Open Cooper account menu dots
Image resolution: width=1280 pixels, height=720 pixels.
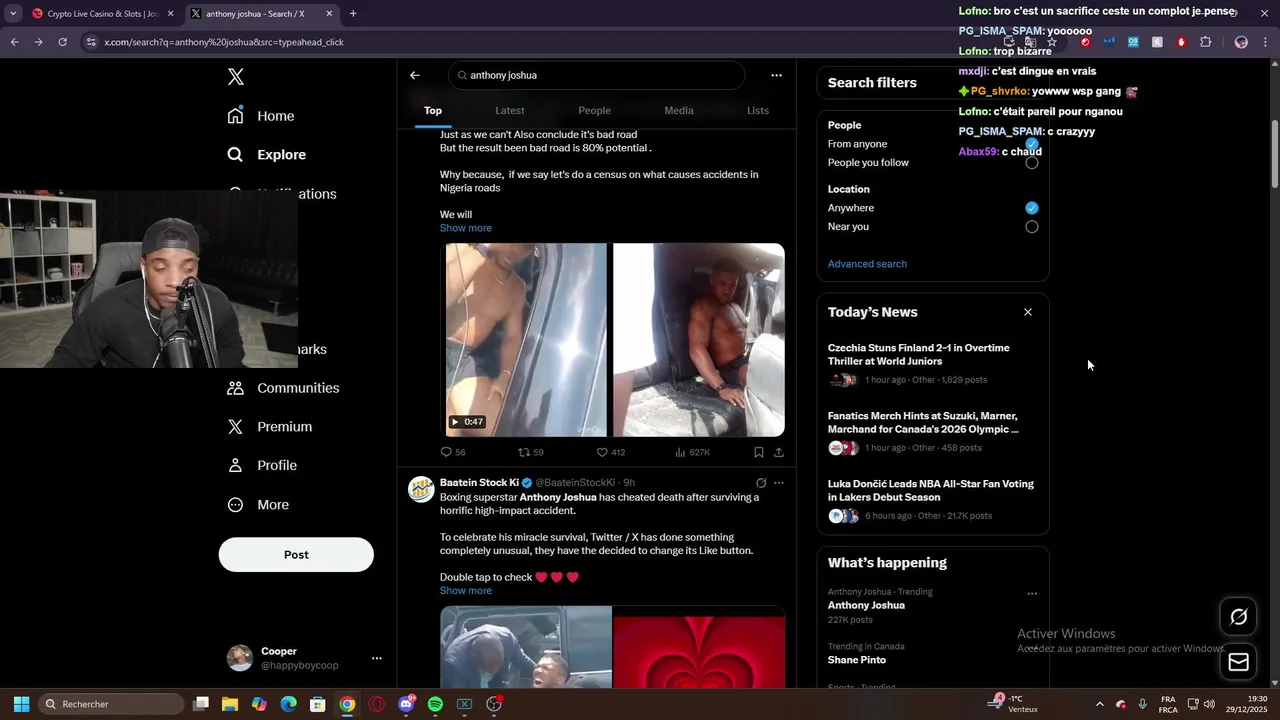point(377,658)
